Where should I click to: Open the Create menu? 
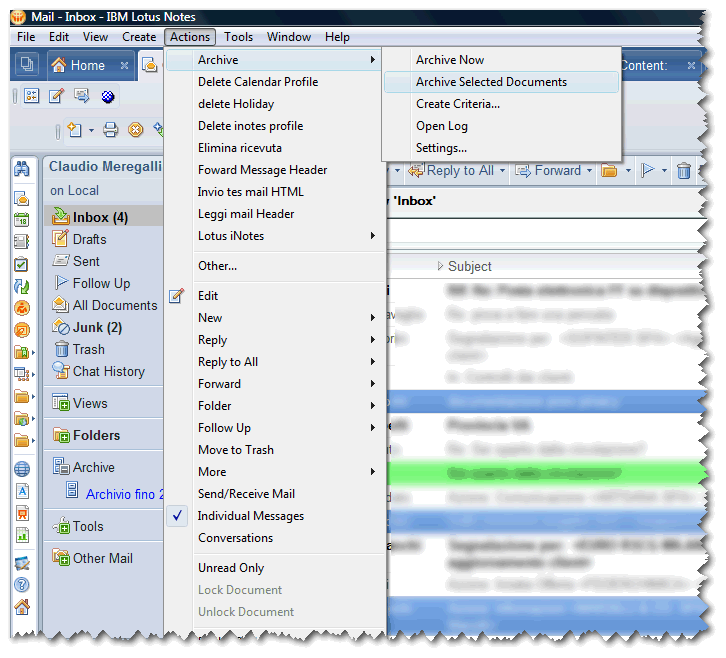click(x=139, y=37)
